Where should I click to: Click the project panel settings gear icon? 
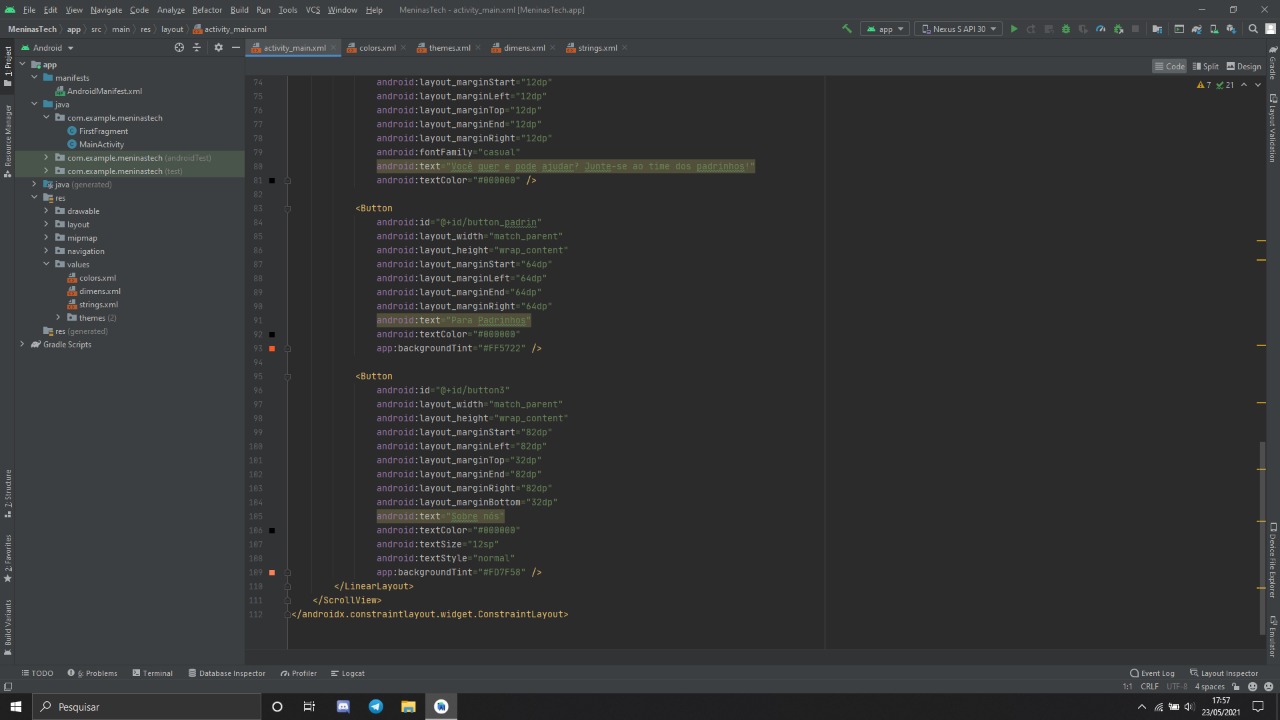point(218,48)
